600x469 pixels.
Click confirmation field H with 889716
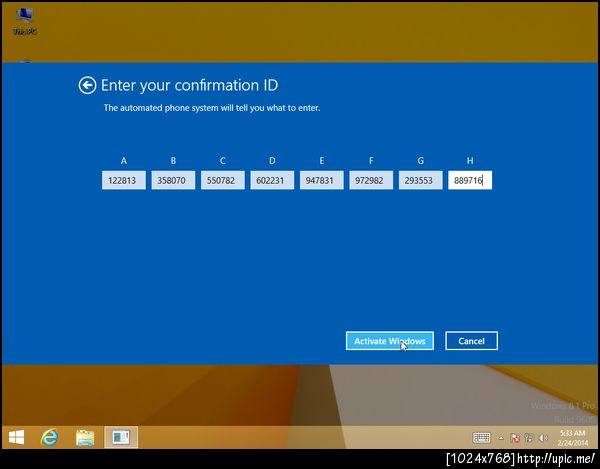pos(470,180)
